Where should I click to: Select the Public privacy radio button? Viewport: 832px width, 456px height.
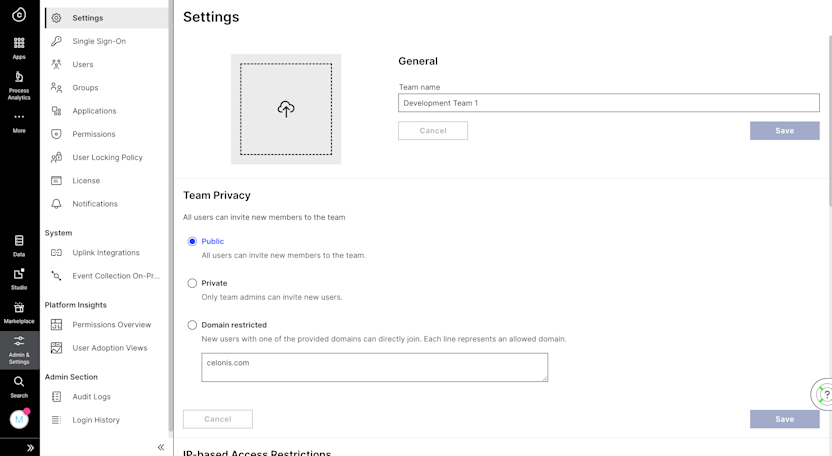tap(192, 242)
